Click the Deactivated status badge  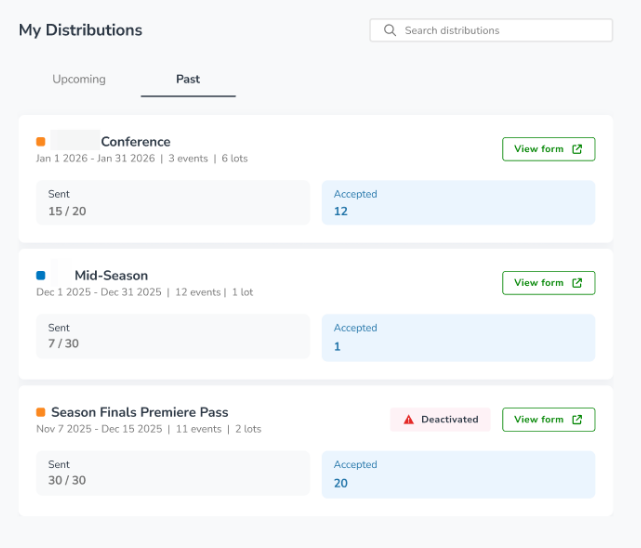[x=440, y=419]
